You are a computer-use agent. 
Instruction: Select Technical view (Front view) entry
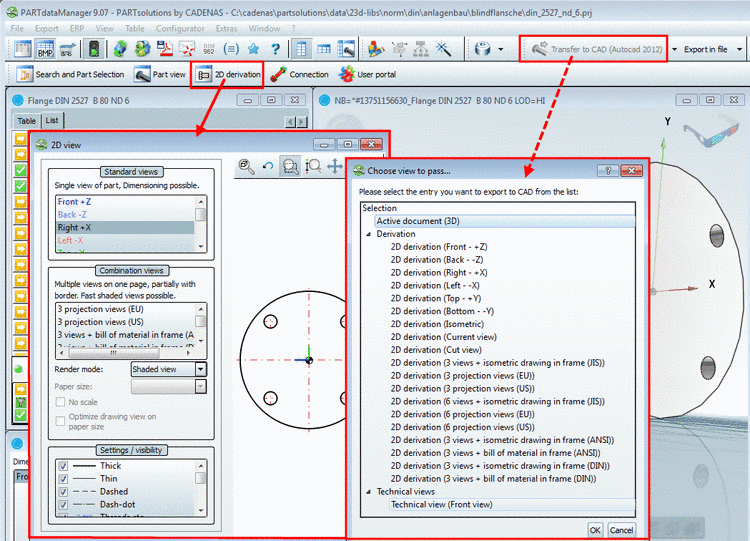tap(512, 505)
